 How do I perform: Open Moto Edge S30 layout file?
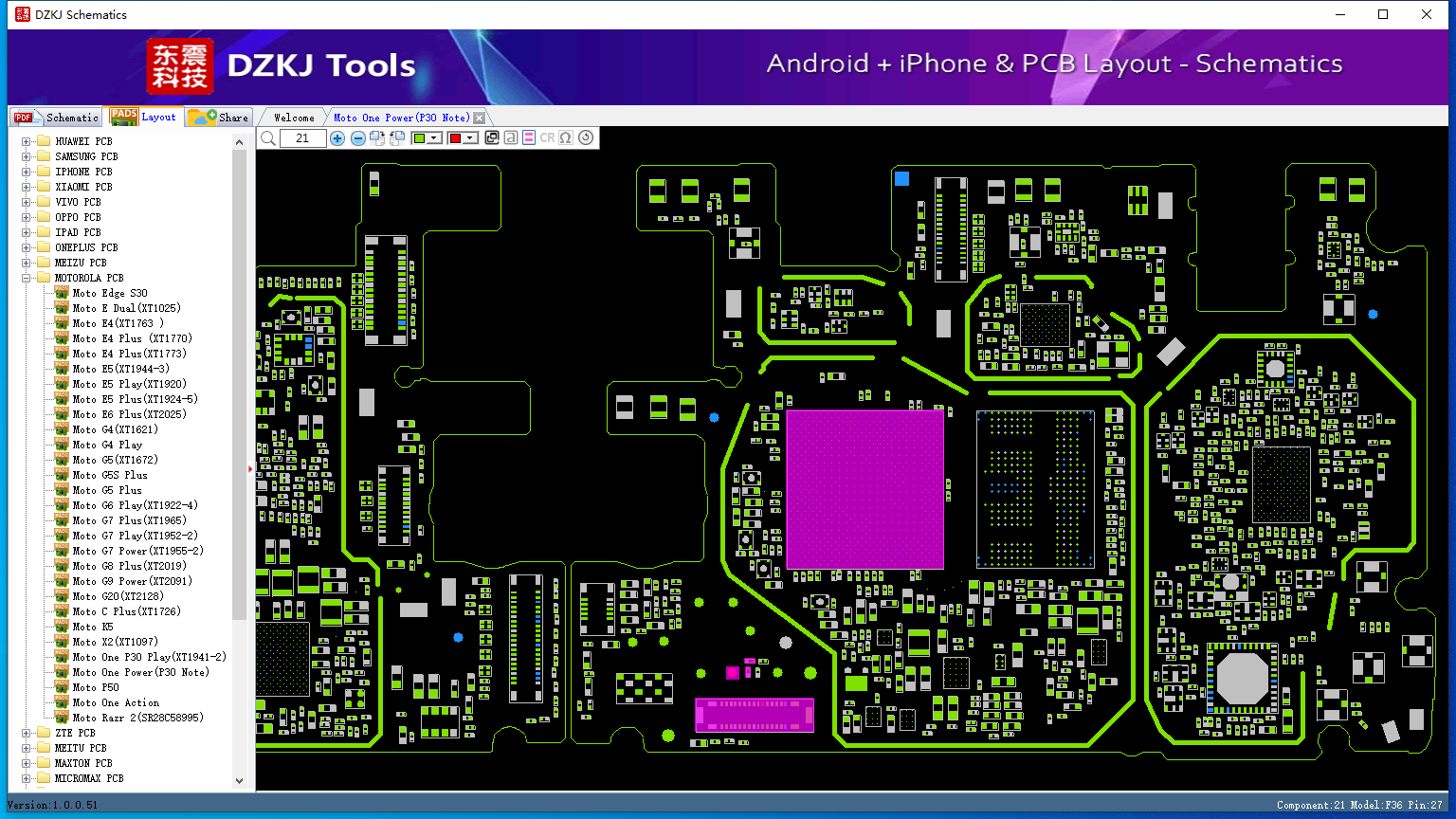click(x=110, y=293)
